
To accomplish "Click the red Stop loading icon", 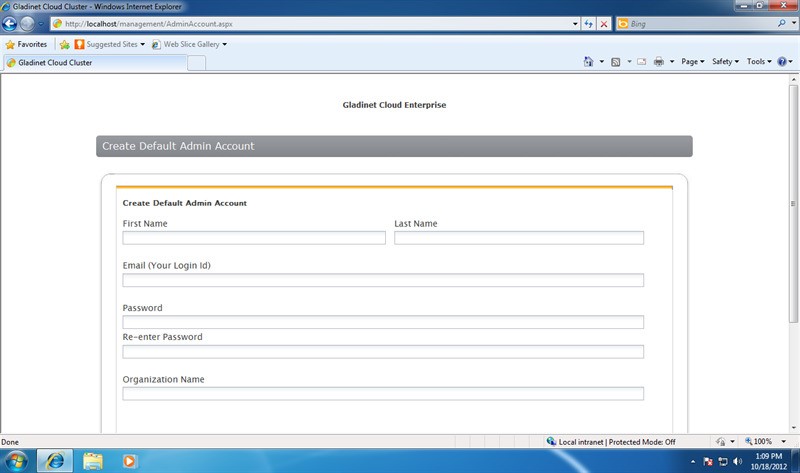I will click(x=604, y=23).
